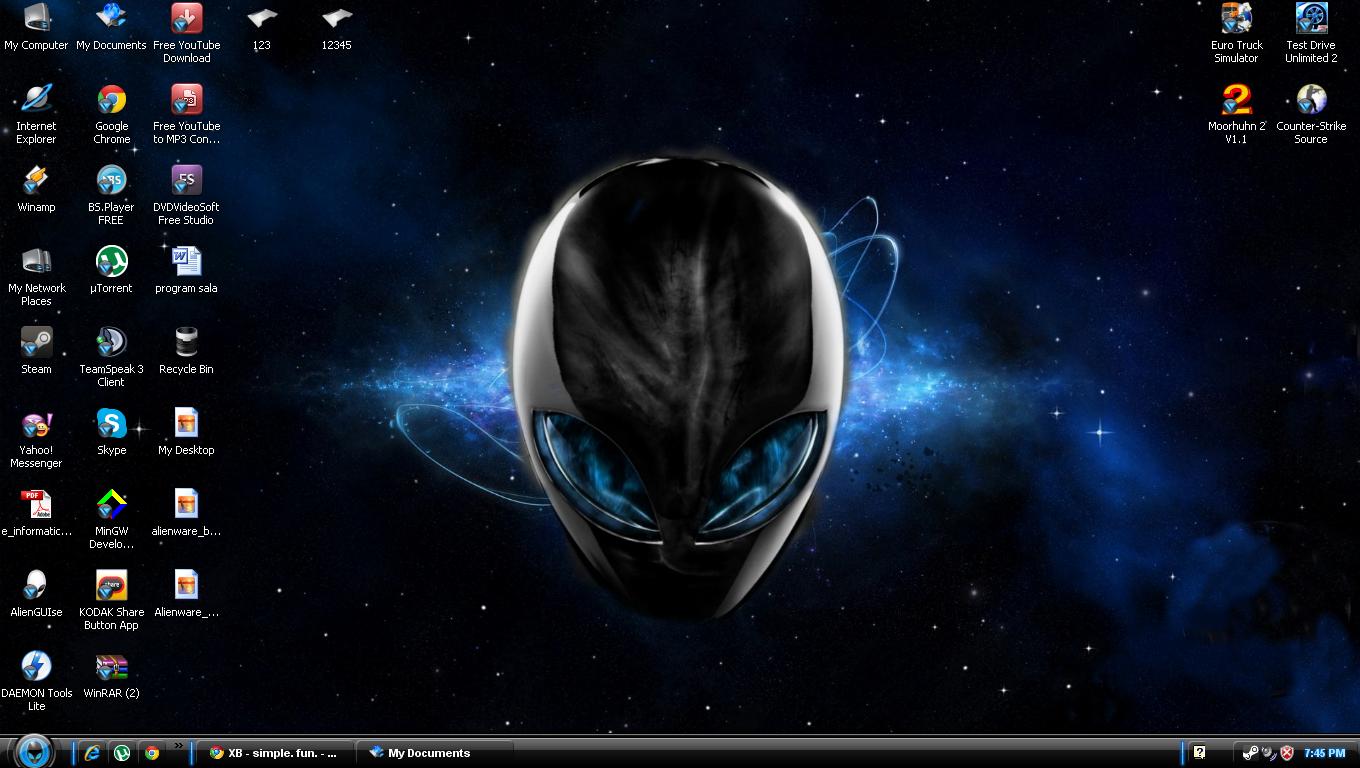Open DVDVideoSoft Free Studio shortcut
Image resolution: width=1360 pixels, height=768 pixels.
pos(186,195)
